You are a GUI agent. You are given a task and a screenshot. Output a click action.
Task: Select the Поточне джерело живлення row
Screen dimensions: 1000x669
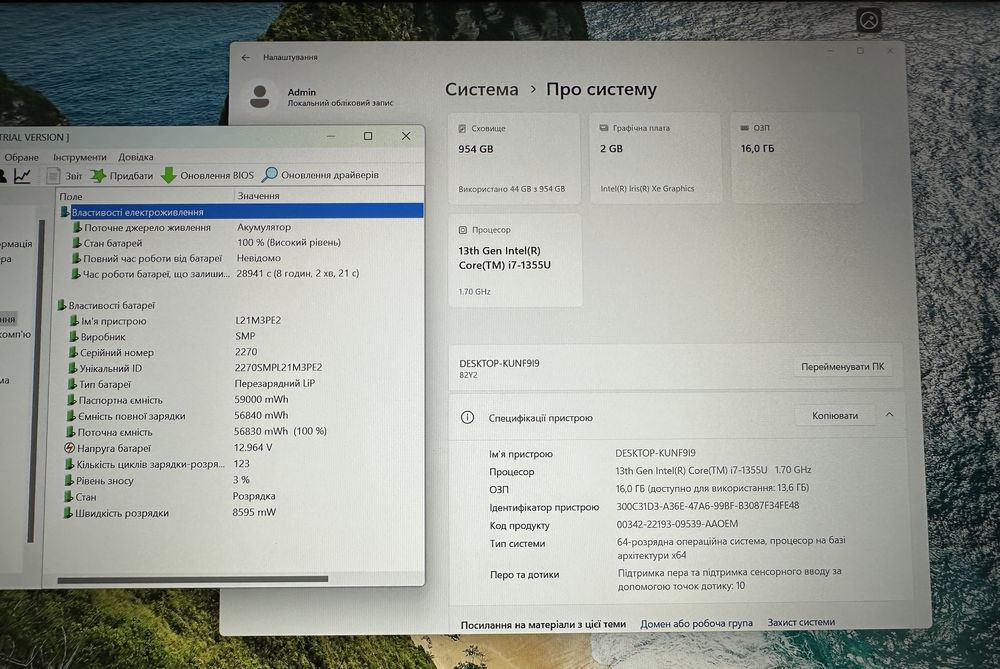coord(240,227)
